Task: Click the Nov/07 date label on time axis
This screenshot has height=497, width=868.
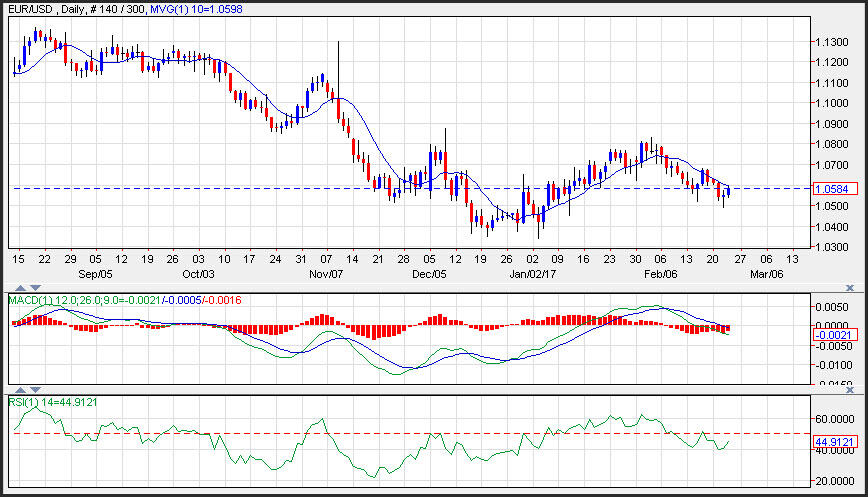Action: click(x=326, y=273)
